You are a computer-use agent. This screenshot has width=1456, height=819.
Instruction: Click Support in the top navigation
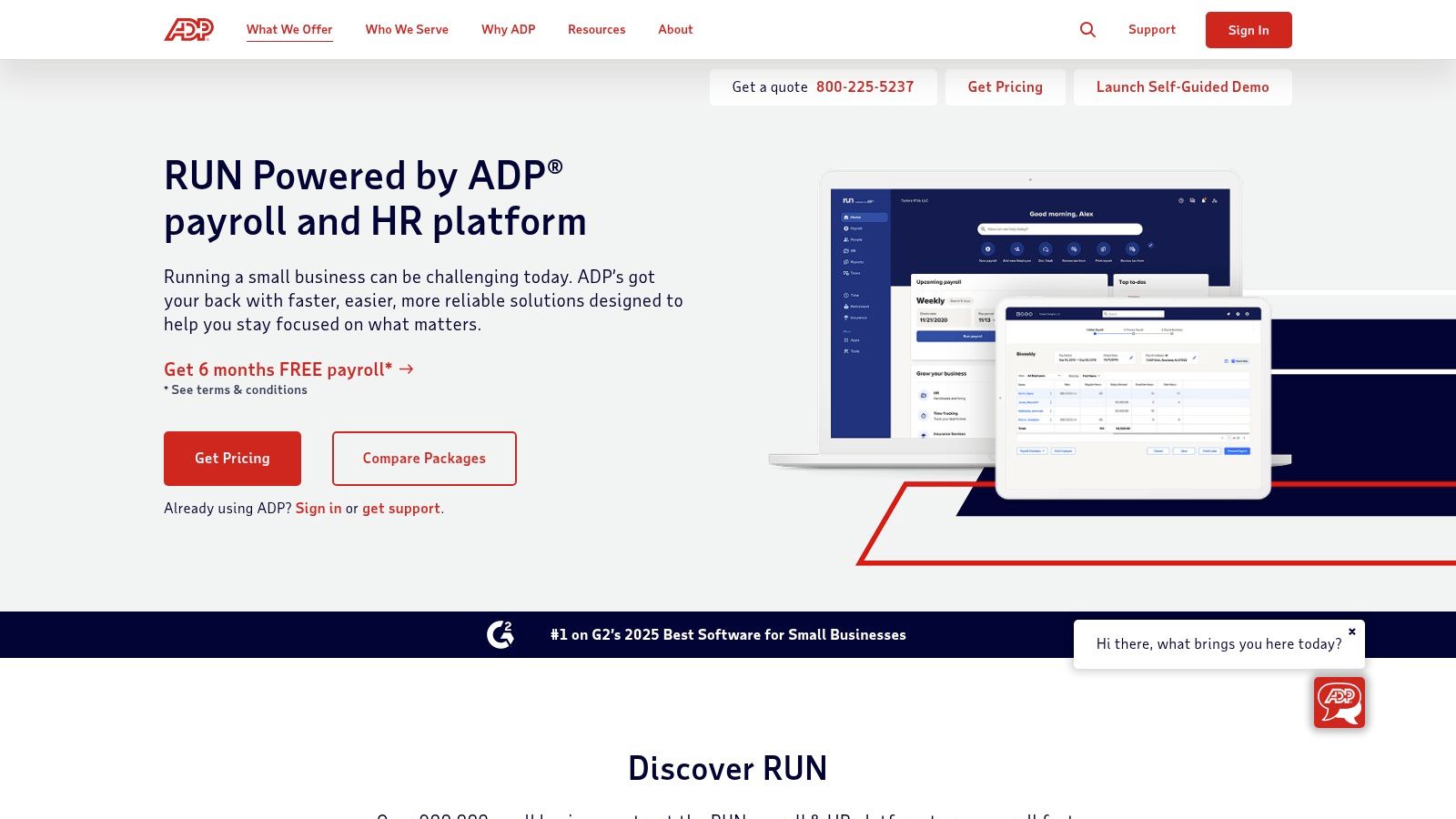(1151, 29)
